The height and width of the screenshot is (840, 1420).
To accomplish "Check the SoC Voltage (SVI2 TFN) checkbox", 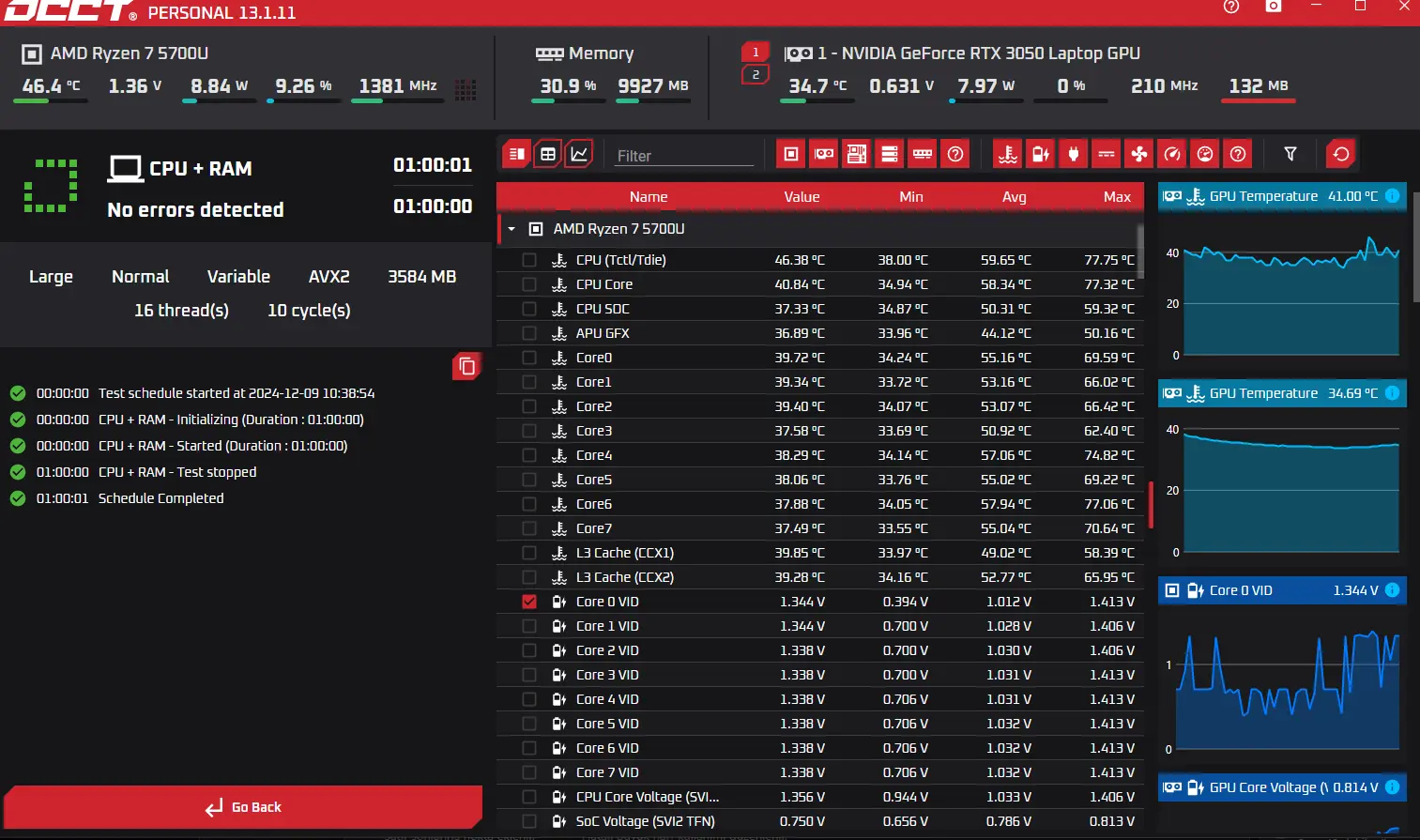I will 529,821.
